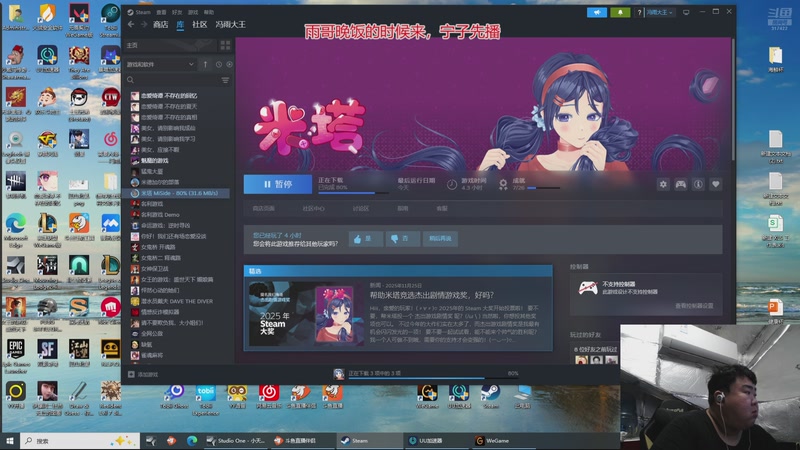
Task: Open the green notifications bell
Action: [620, 12]
